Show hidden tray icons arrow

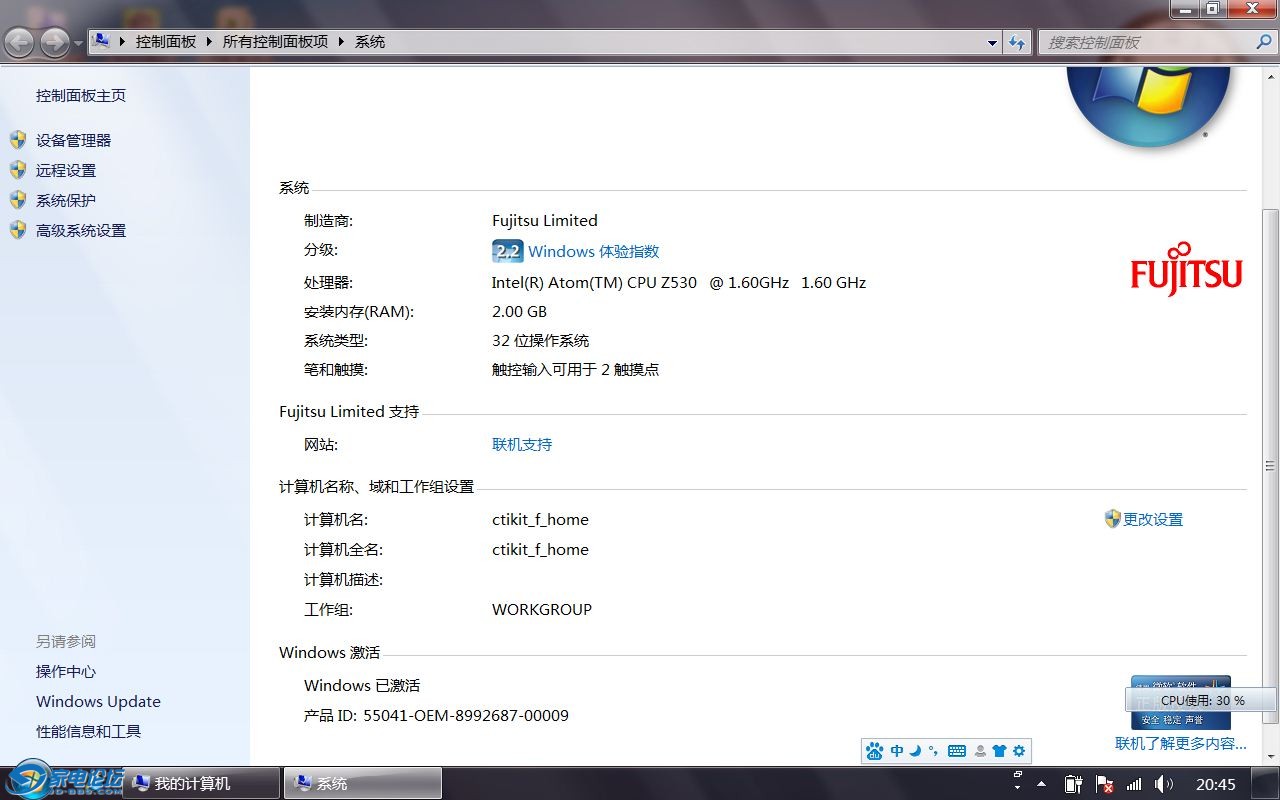(x=1041, y=784)
